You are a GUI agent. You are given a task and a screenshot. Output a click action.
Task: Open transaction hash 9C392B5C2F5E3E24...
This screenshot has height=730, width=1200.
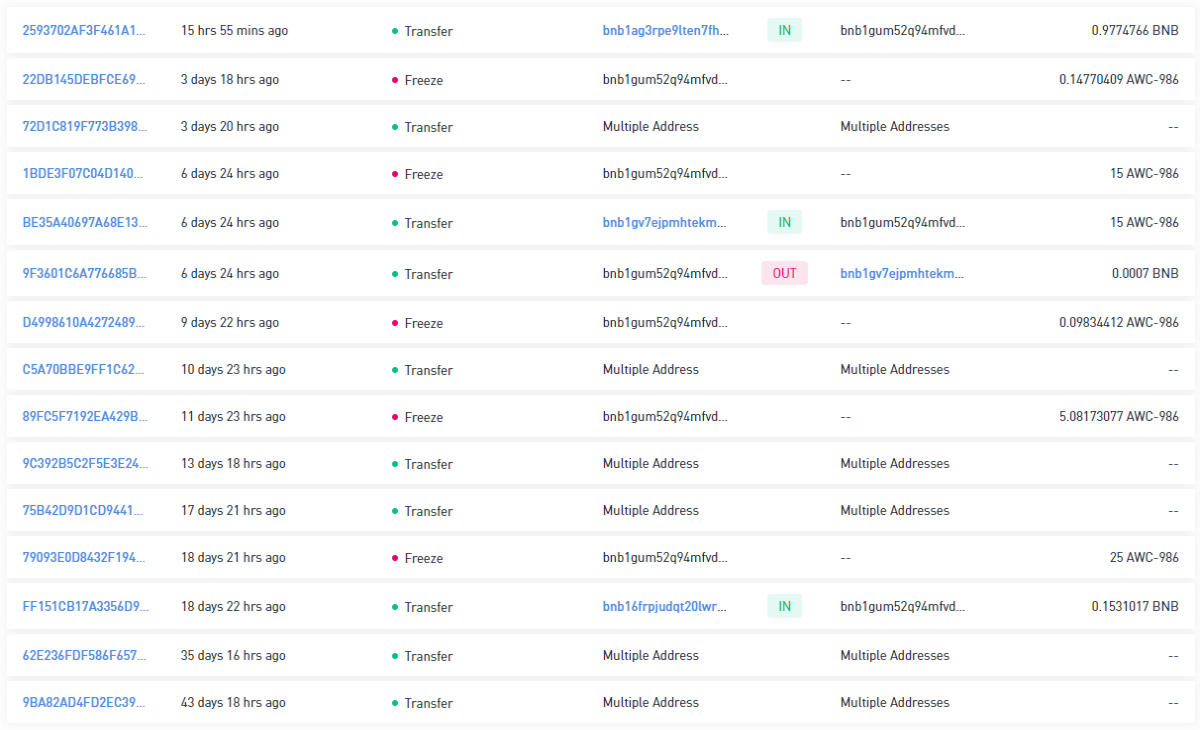coord(85,464)
